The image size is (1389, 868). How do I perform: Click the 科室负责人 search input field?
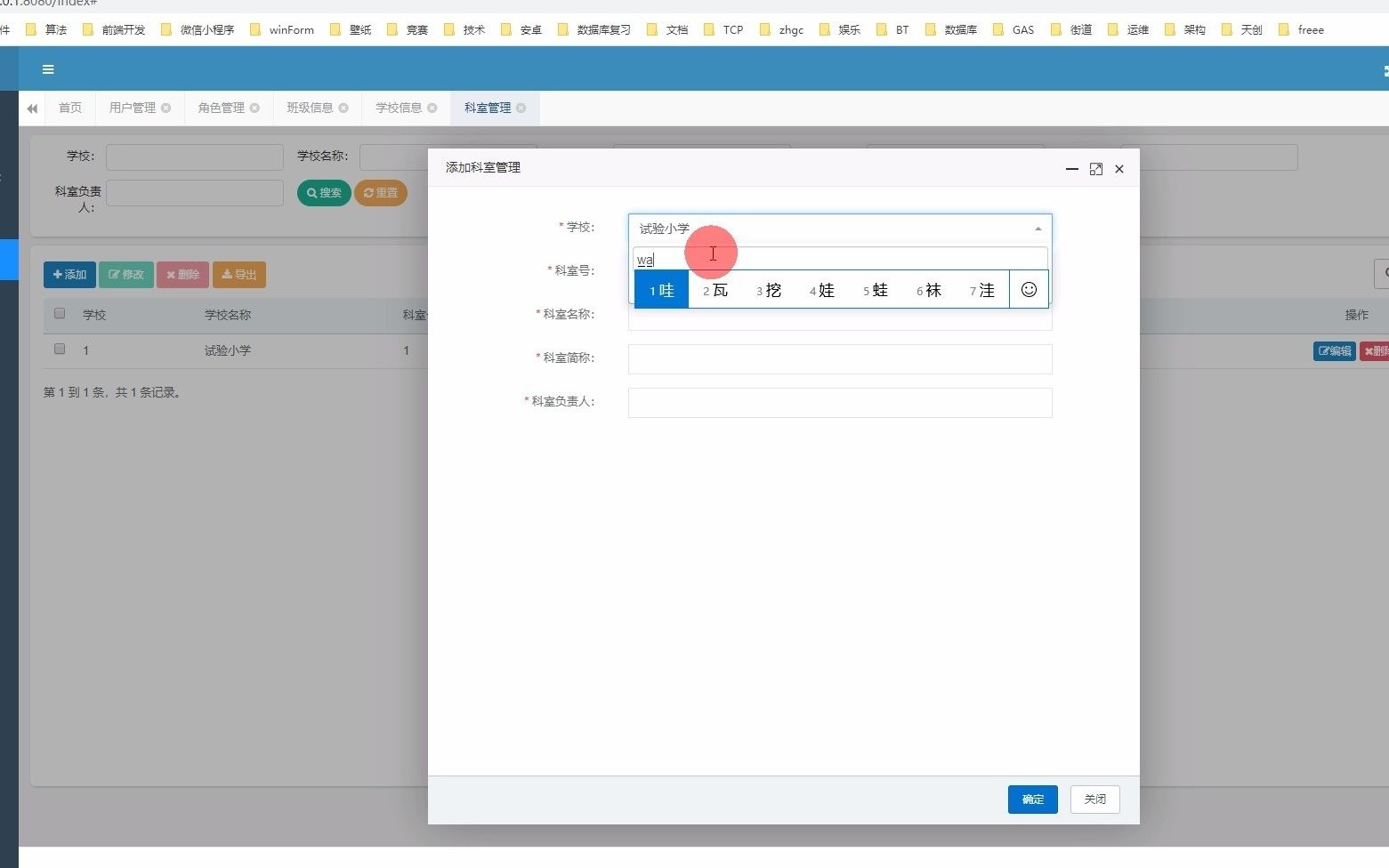tap(195, 193)
